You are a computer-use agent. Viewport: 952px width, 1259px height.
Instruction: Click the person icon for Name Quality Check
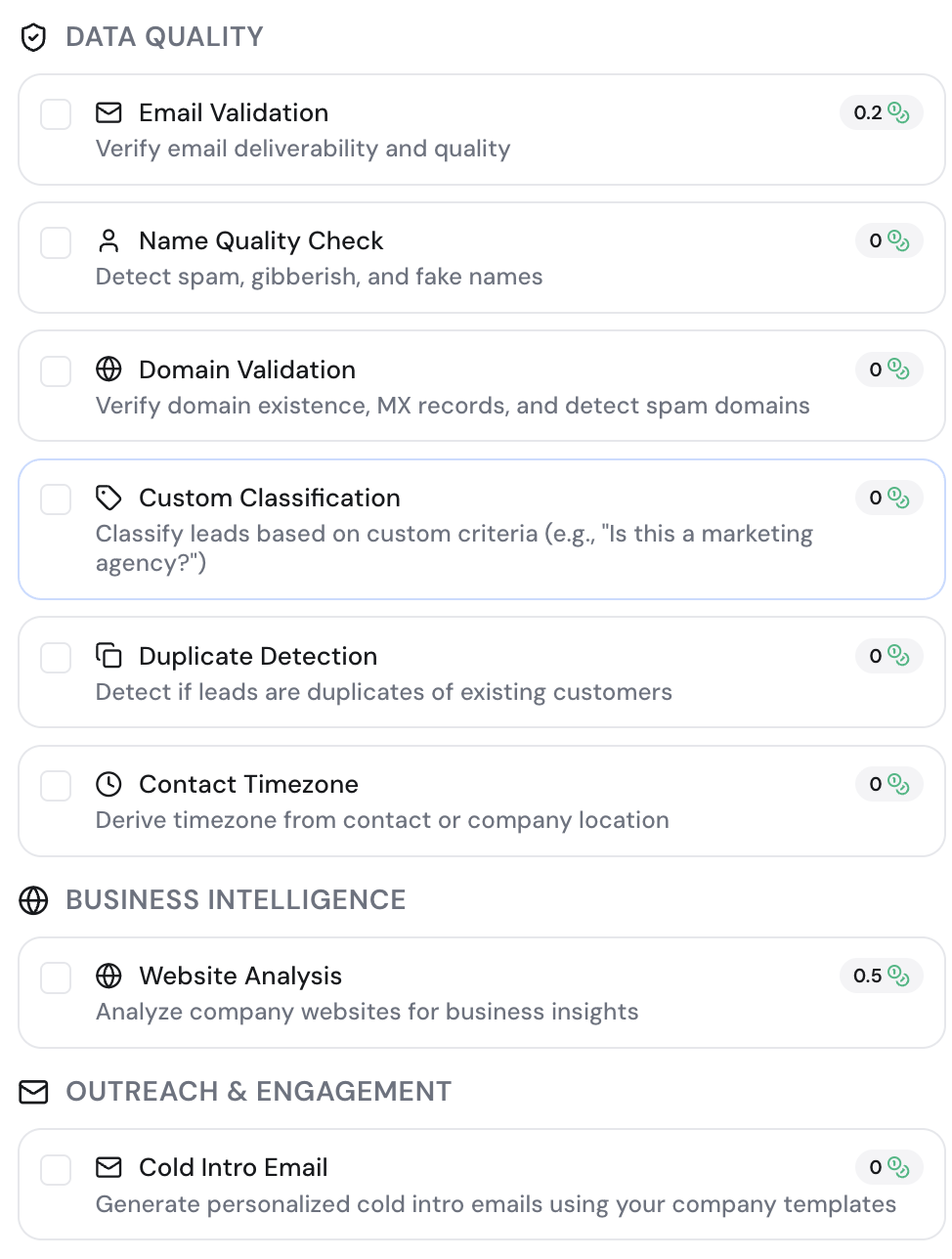108,240
